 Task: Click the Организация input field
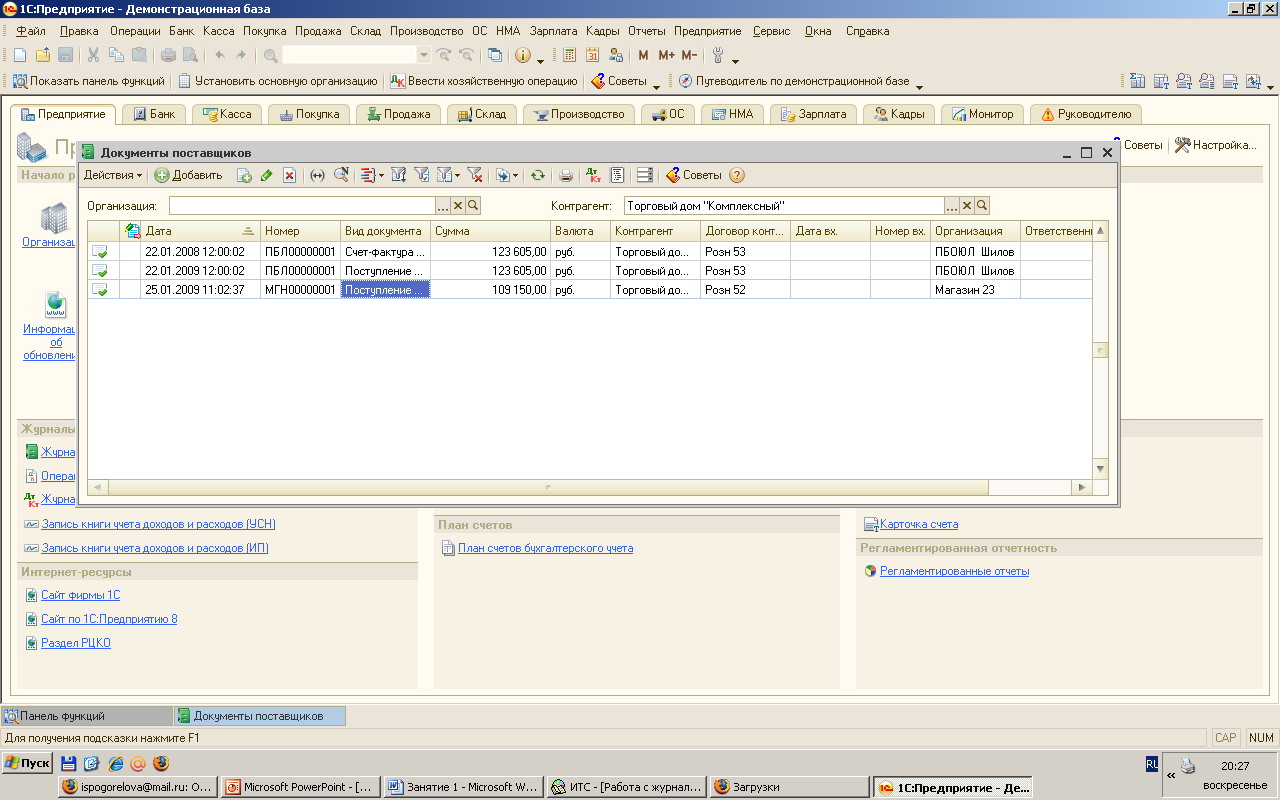(302, 205)
